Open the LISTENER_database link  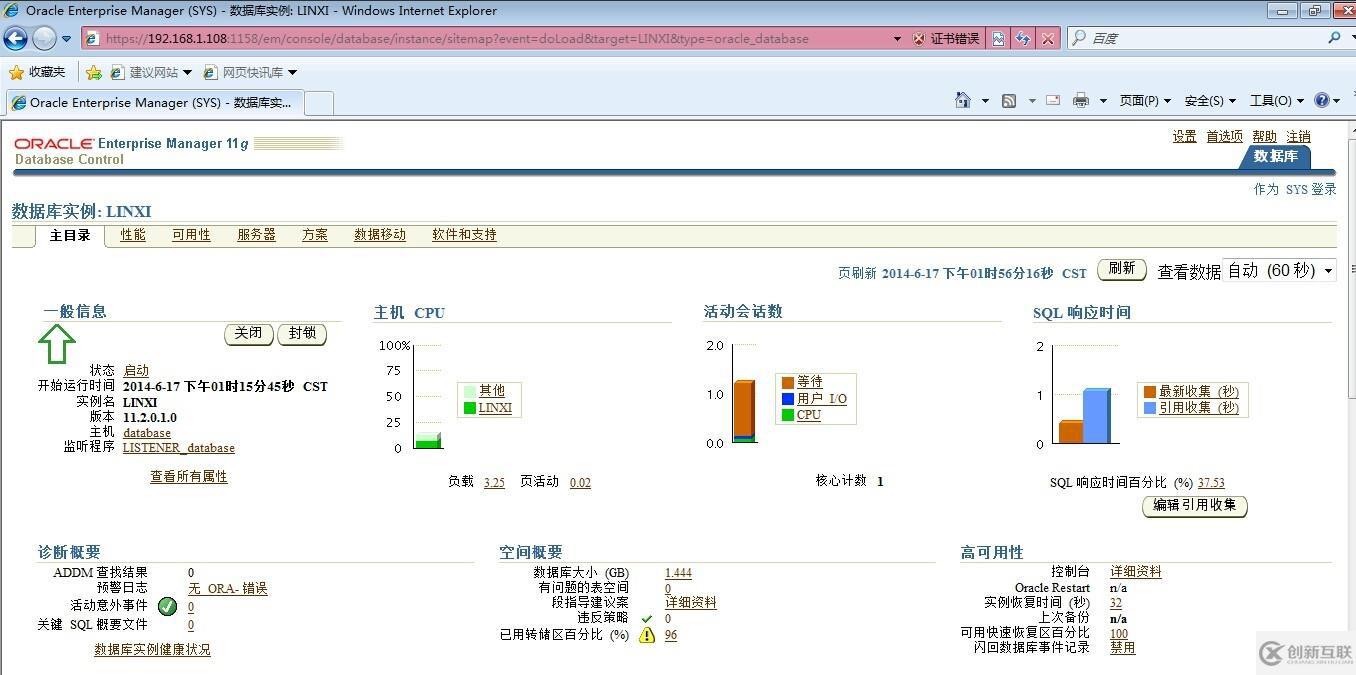coord(178,448)
